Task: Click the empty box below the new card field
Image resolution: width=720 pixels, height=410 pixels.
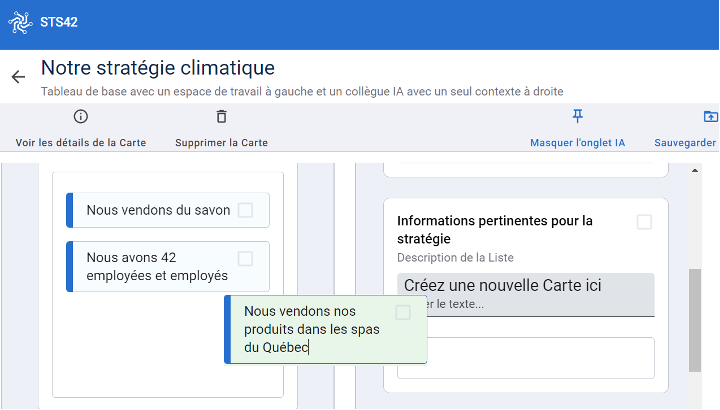Action: (525, 358)
